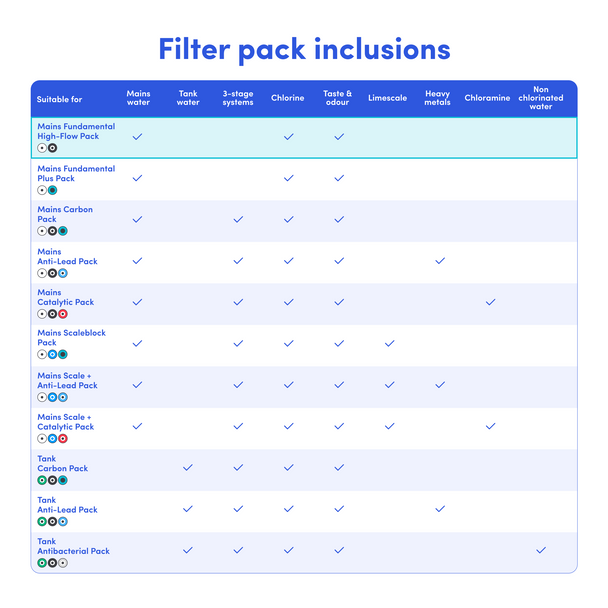Click the teal filter icon under Mains Carbon Pack
The height and width of the screenshot is (608, 608).
[63, 231]
